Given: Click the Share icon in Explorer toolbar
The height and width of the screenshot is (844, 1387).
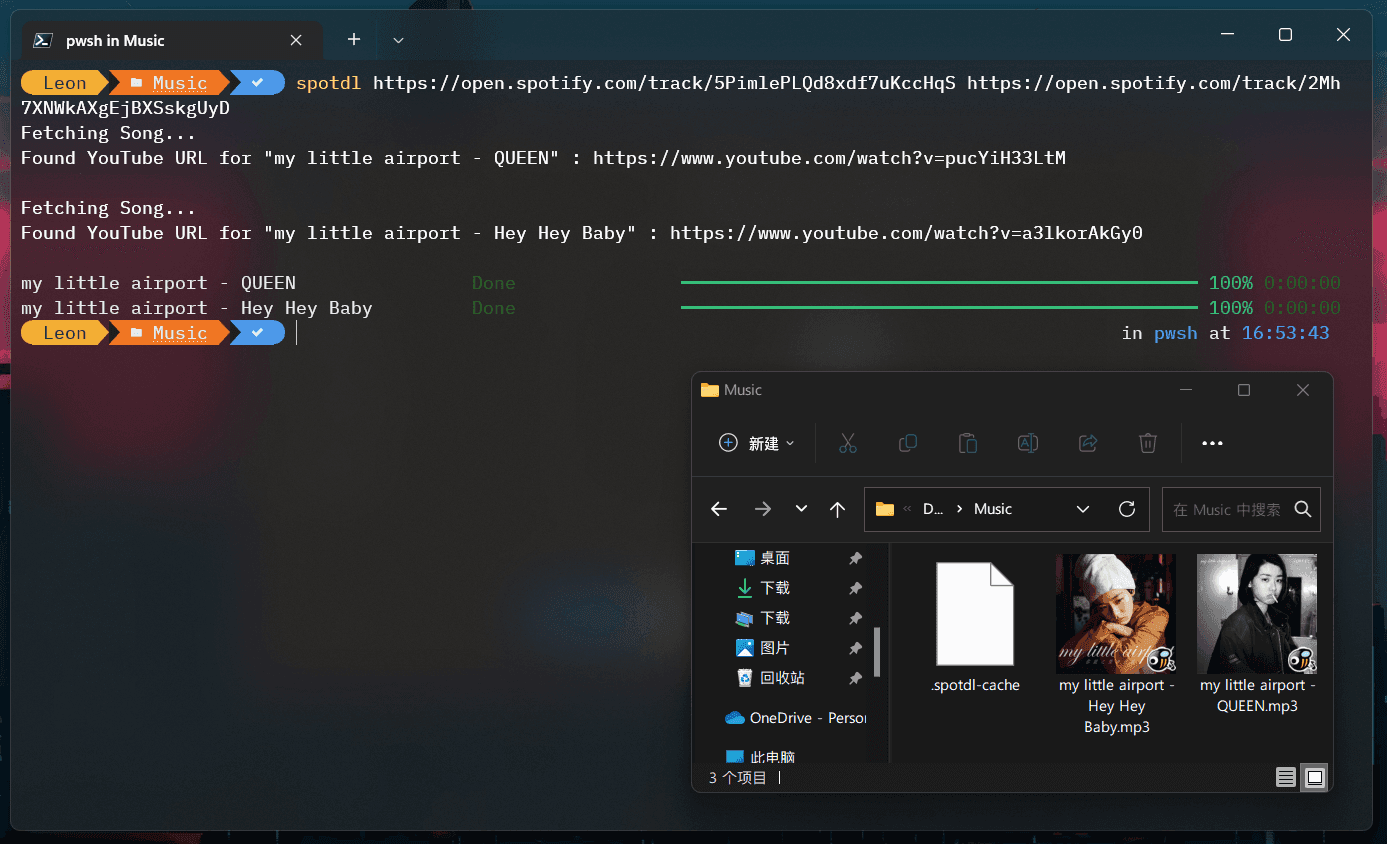Looking at the screenshot, I should tap(1088, 443).
